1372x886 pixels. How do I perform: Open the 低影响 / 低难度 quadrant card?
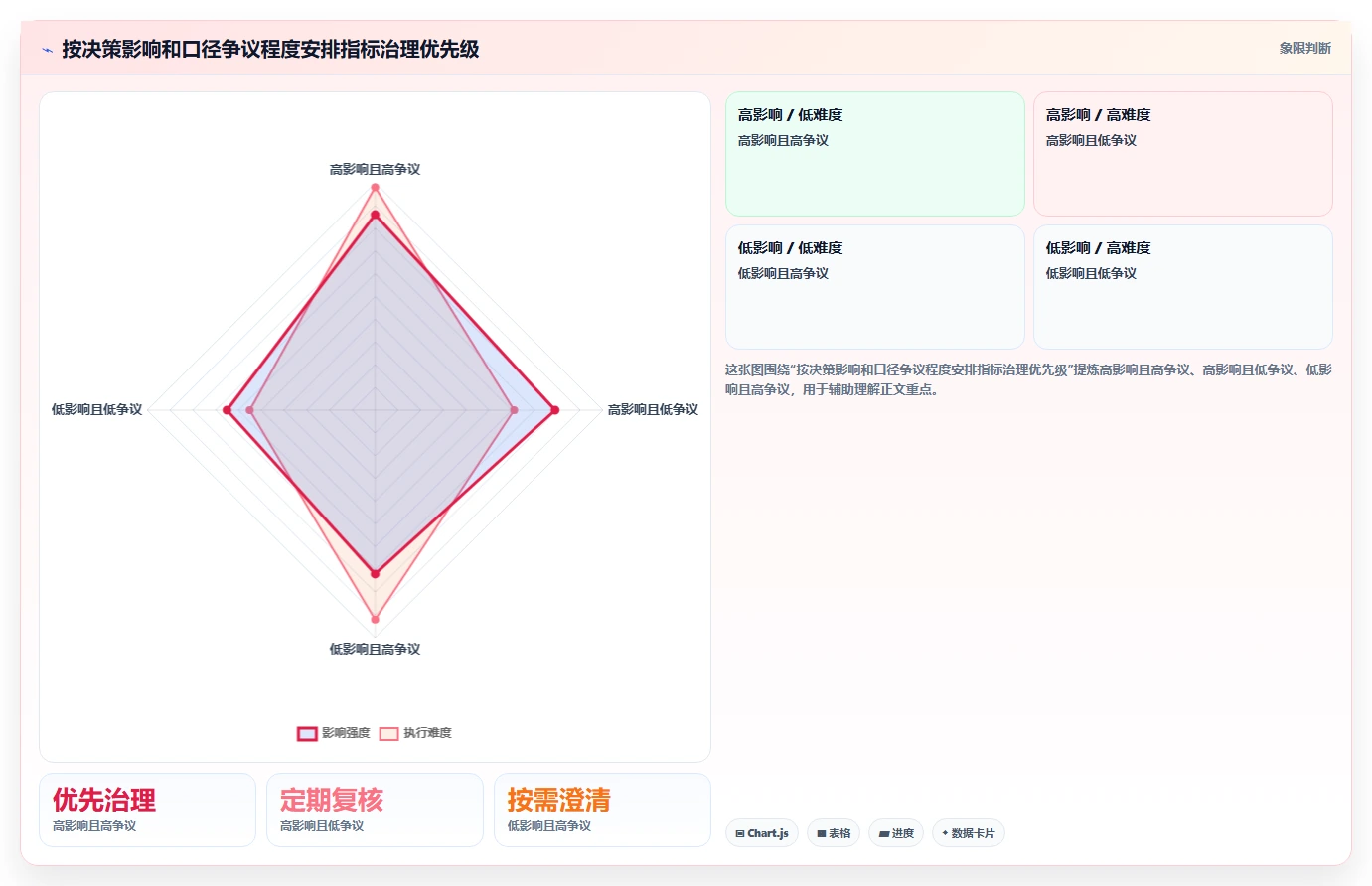tap(875, 287)
